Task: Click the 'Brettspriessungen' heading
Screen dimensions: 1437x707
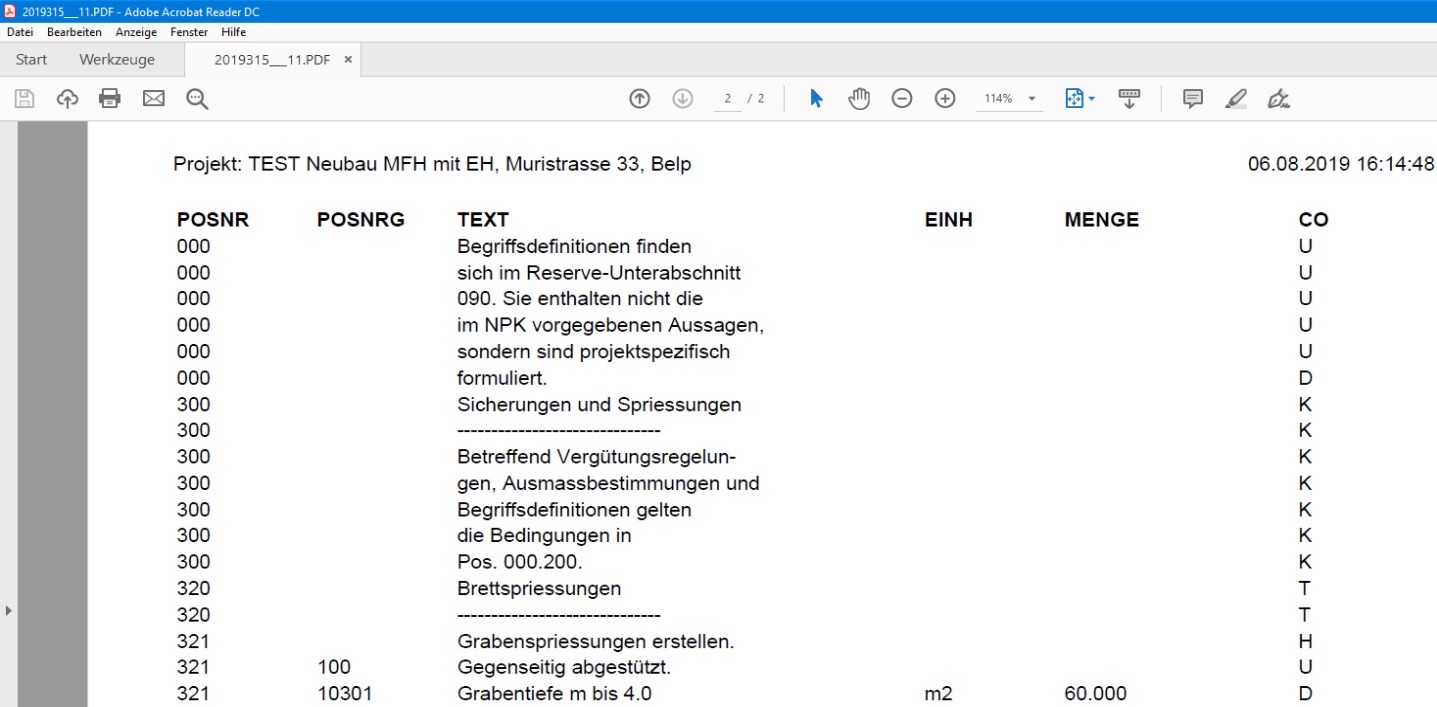Action: pyautogui.click(x=539, y=588)
